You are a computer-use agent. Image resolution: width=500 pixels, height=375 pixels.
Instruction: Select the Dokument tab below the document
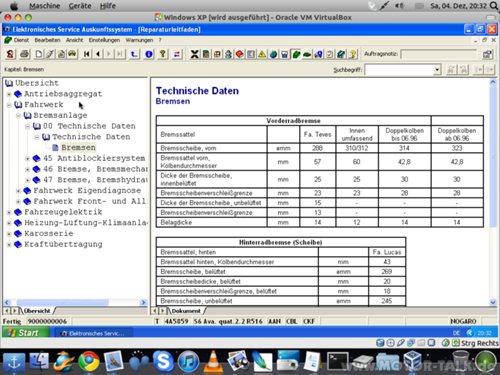[x=186, y=311]
